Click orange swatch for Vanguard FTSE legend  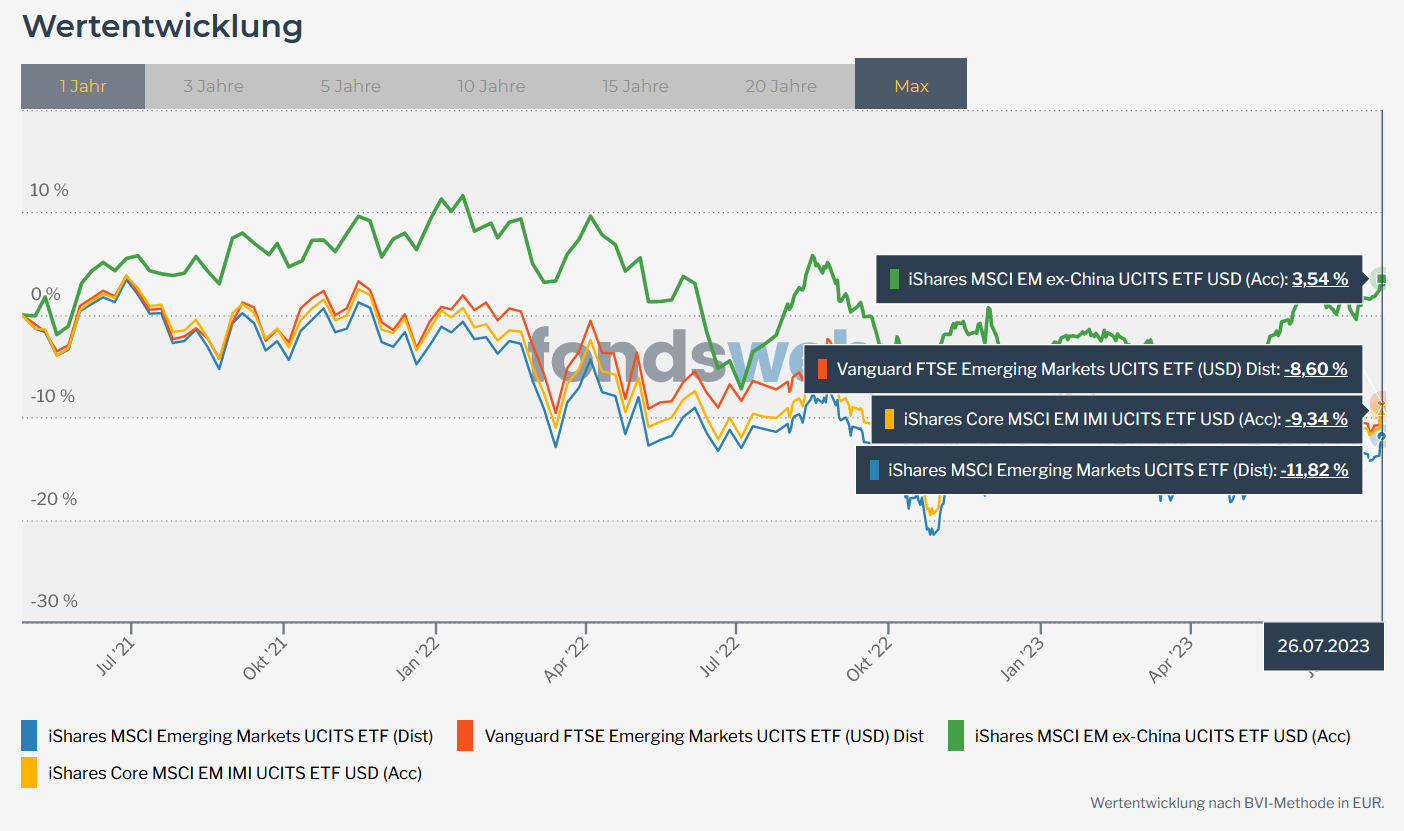465,736
